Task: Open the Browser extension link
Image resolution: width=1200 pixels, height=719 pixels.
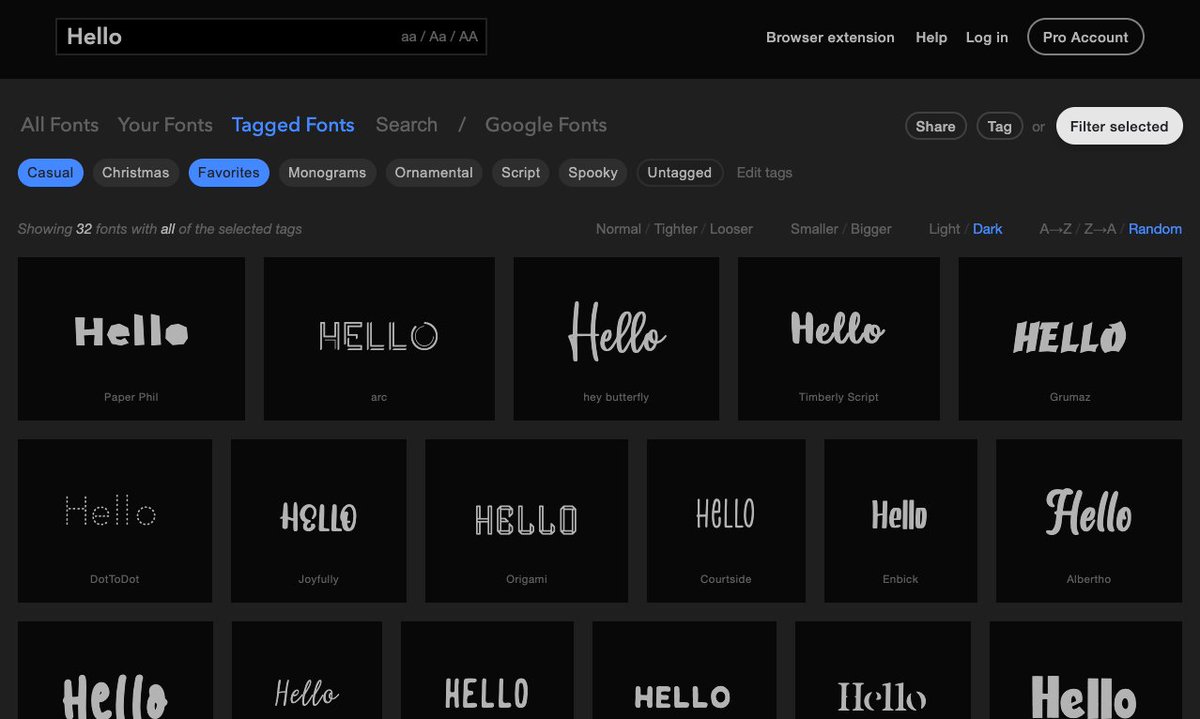Action: [830, 37]
